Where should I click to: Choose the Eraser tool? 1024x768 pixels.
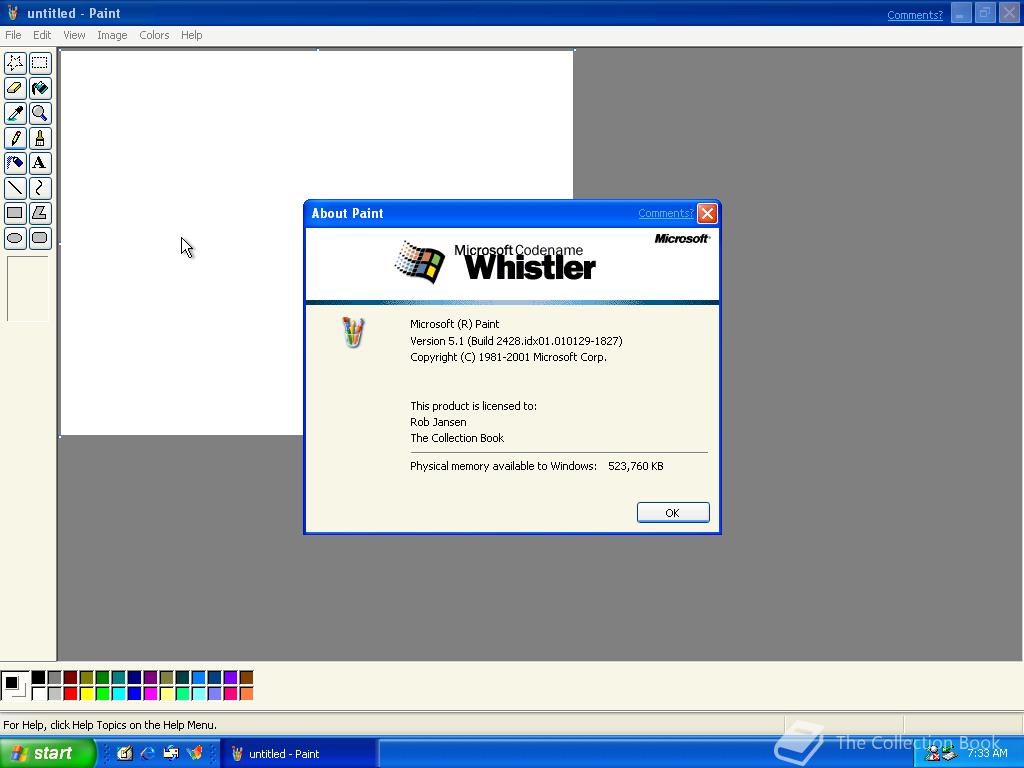click(15, 88)
